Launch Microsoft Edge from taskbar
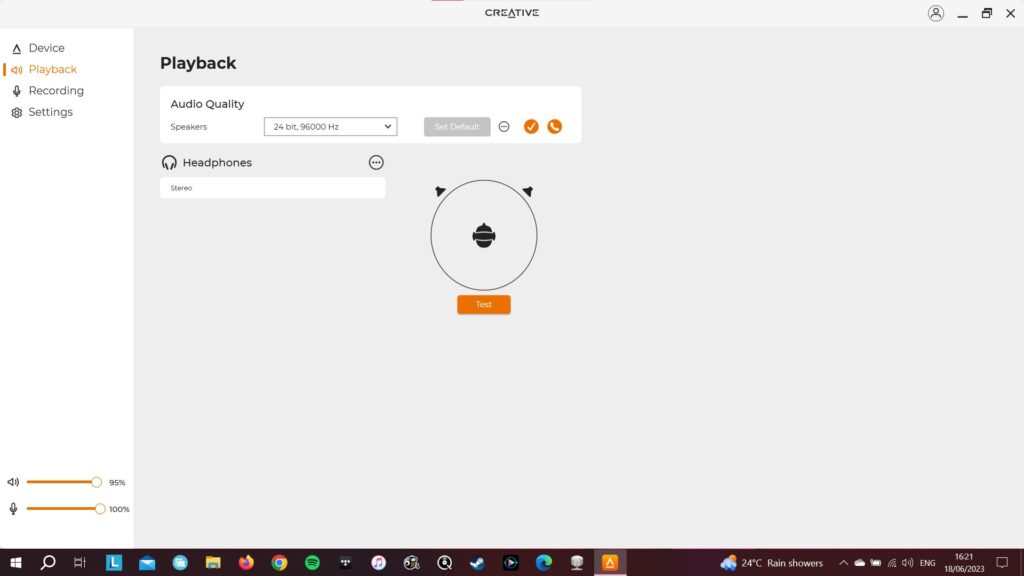This screenshot has height=576, width=1024. click(544, 562)
